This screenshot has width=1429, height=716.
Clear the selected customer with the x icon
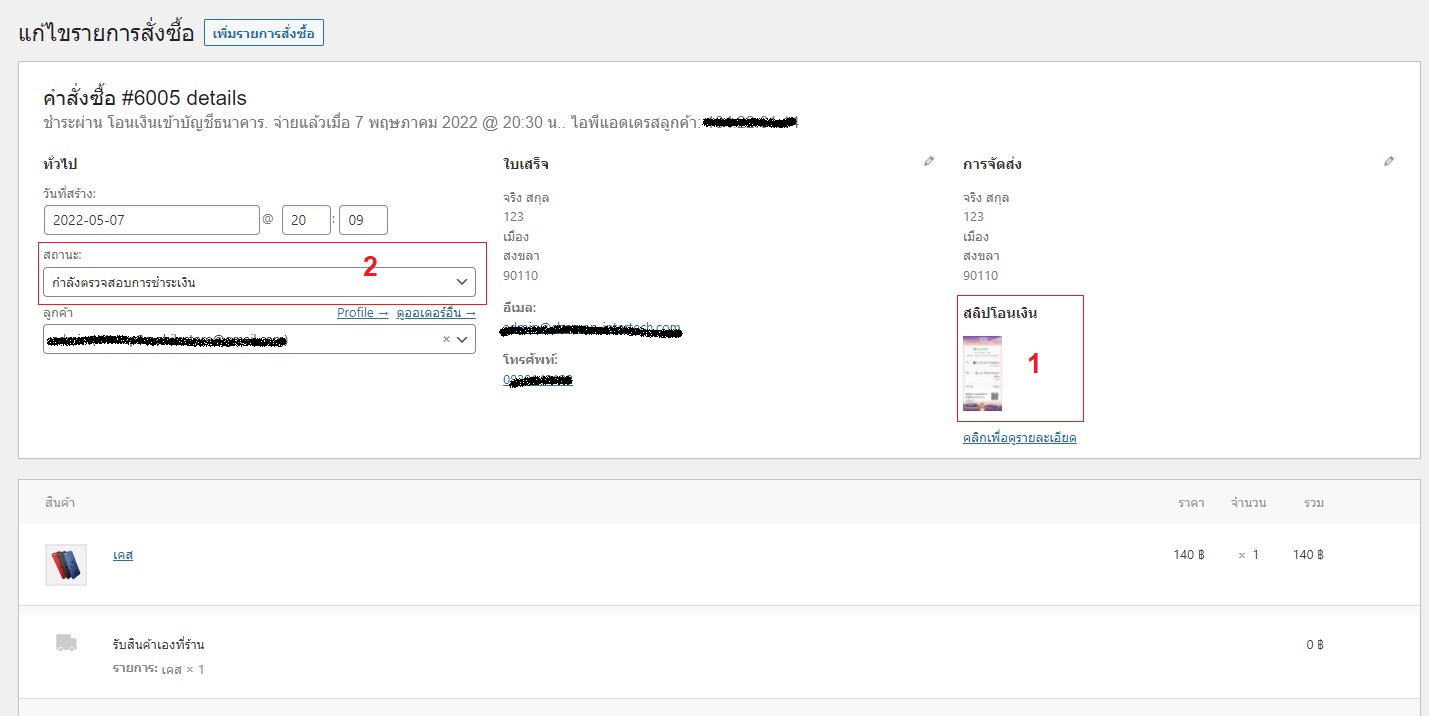[446, 340]
